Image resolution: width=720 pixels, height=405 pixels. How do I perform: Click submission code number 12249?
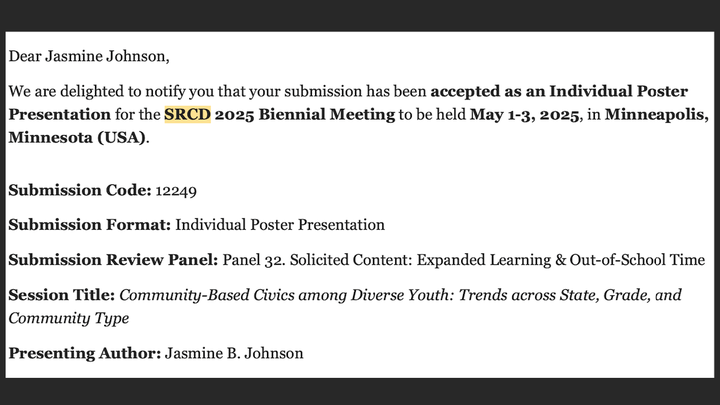pos(176,191)
